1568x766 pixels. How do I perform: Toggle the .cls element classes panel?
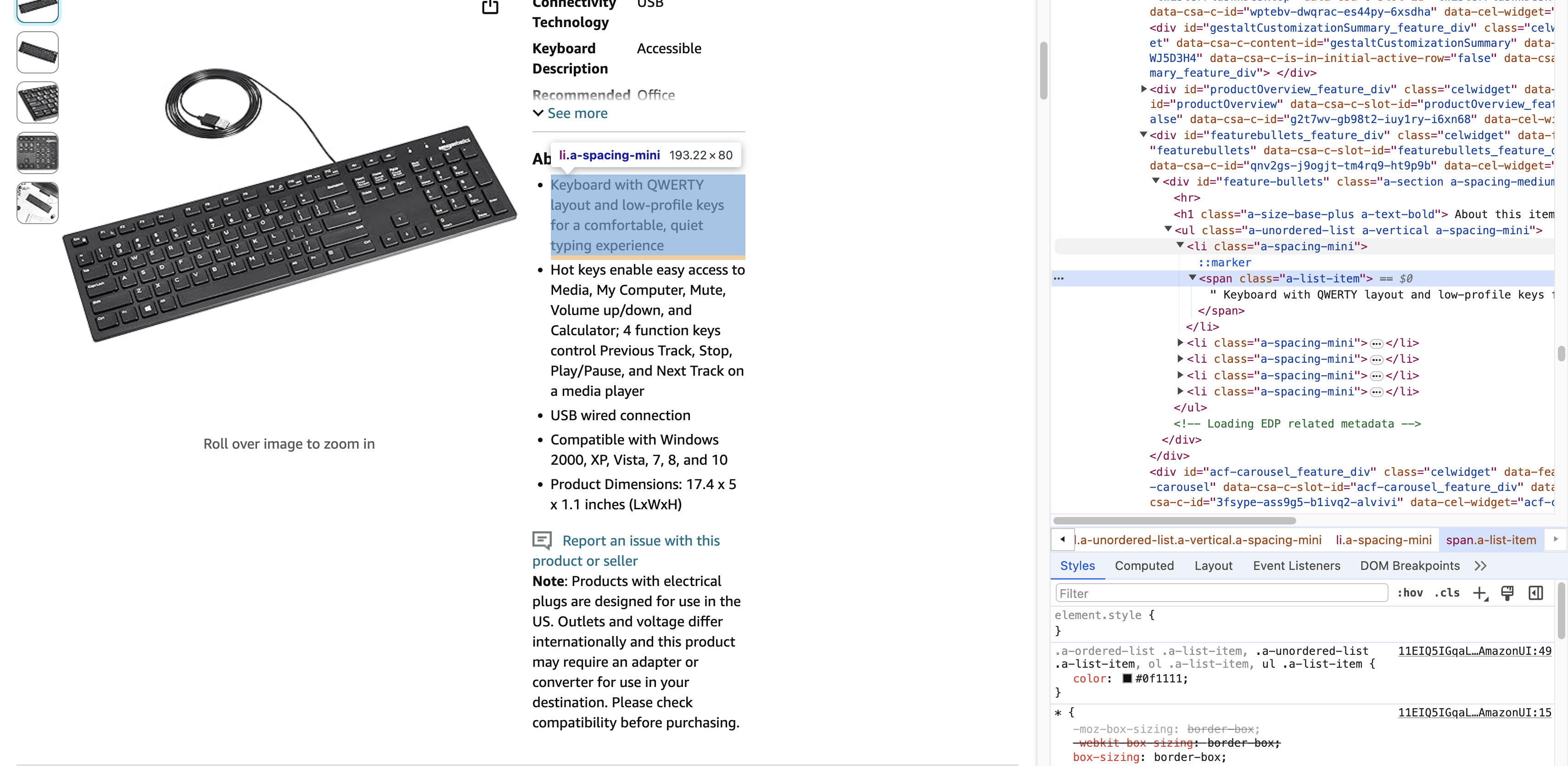(1447, 593)
